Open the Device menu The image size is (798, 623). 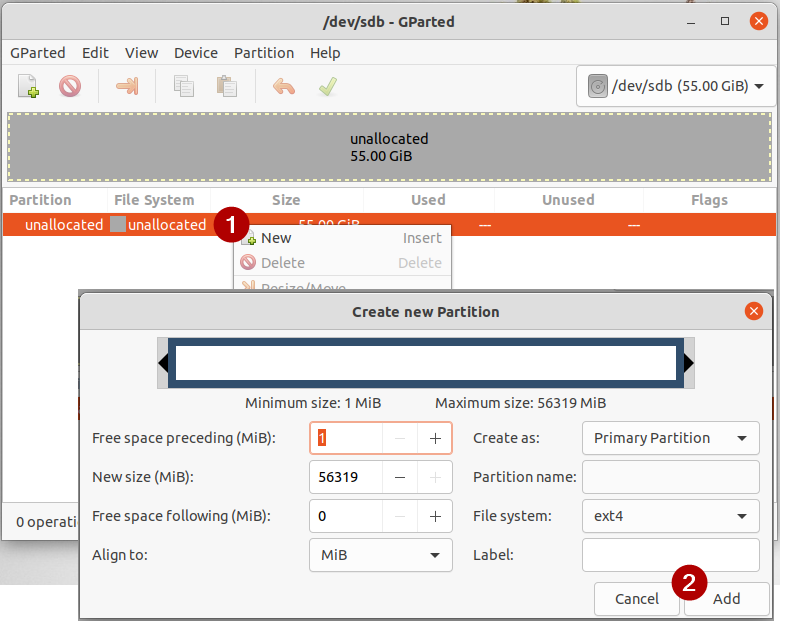point(196,53)
